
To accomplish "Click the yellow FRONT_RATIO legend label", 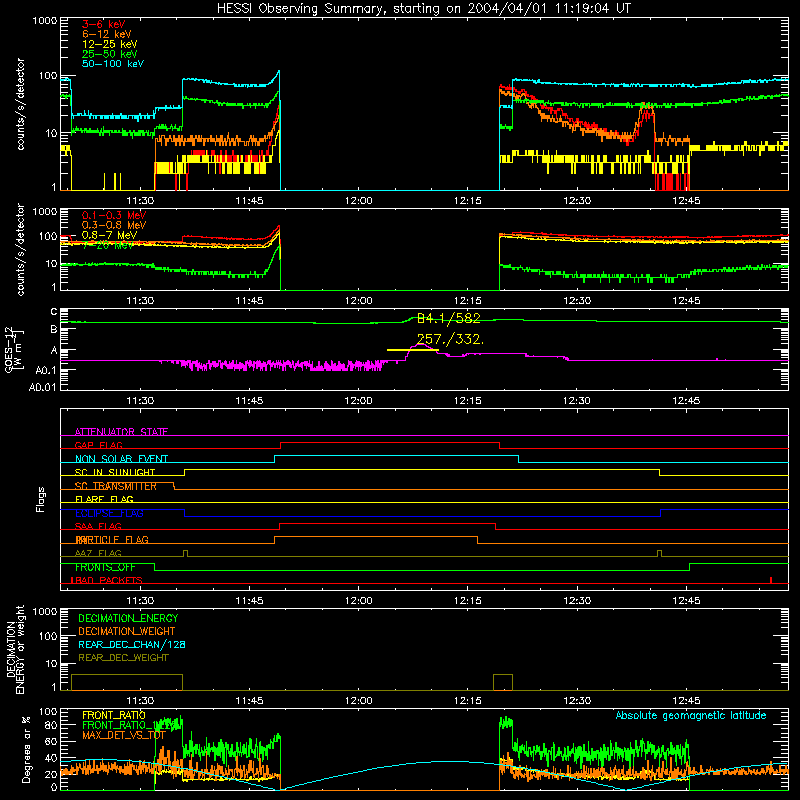I will [114, 716].
